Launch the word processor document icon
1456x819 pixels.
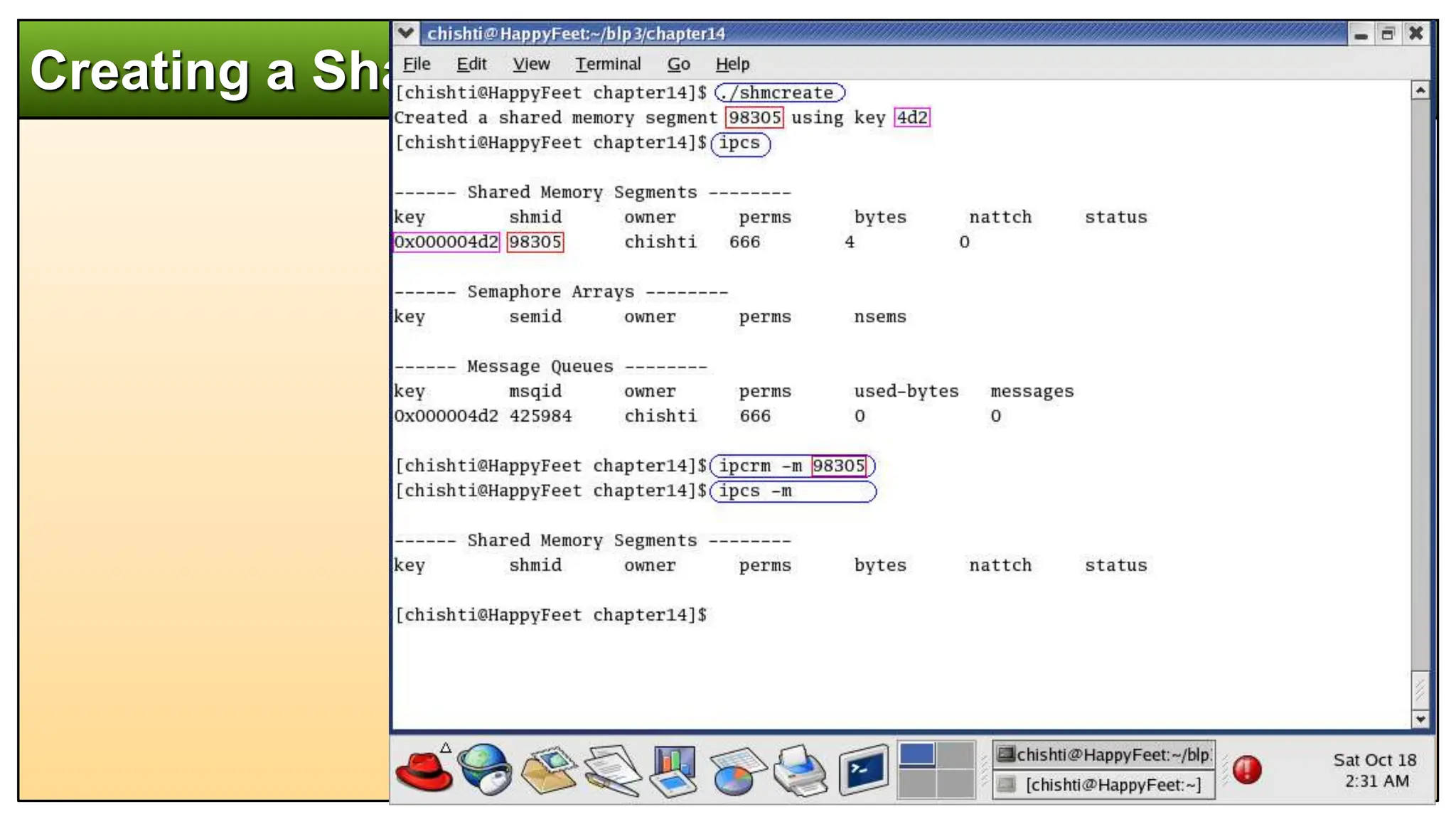(611, 771)
